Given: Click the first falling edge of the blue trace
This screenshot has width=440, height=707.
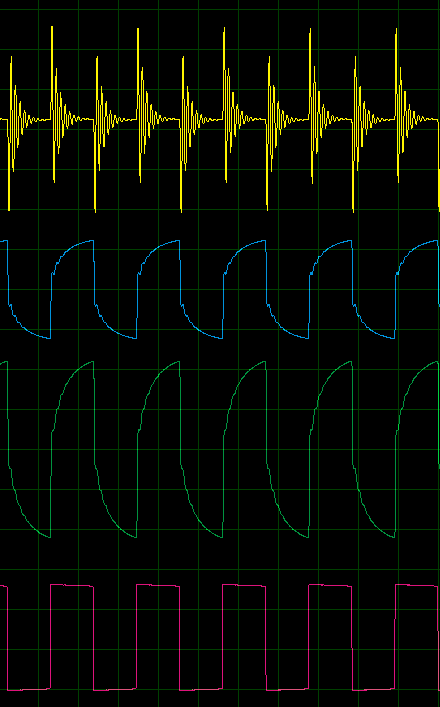Looking at the screenshot, I should click(x=8, y=273).
